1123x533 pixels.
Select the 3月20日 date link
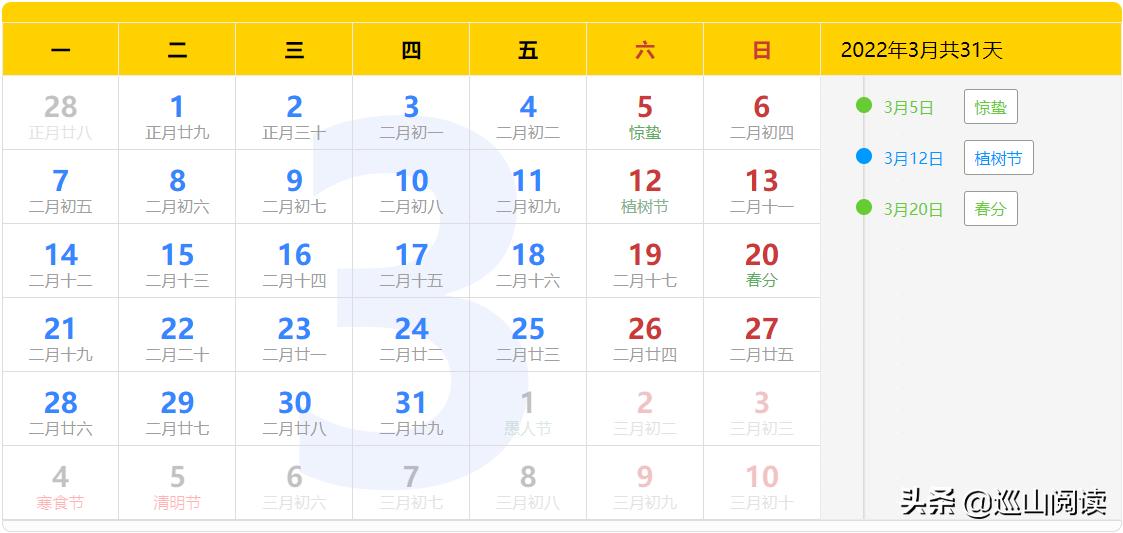(913, 210)
